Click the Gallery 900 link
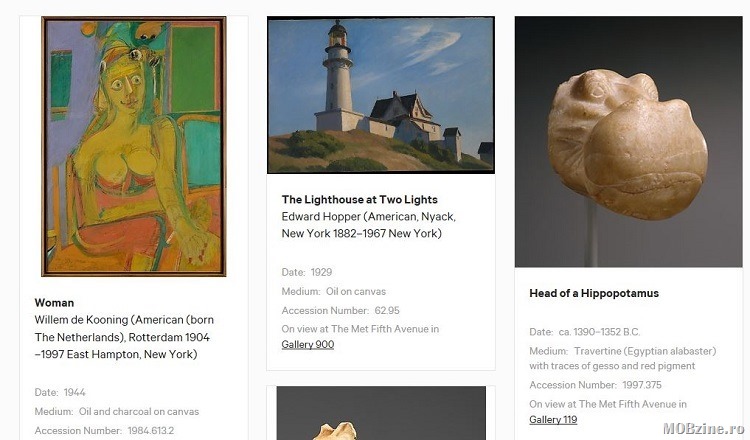This screenshot has width=750, height=440. (x=308, y=344)
